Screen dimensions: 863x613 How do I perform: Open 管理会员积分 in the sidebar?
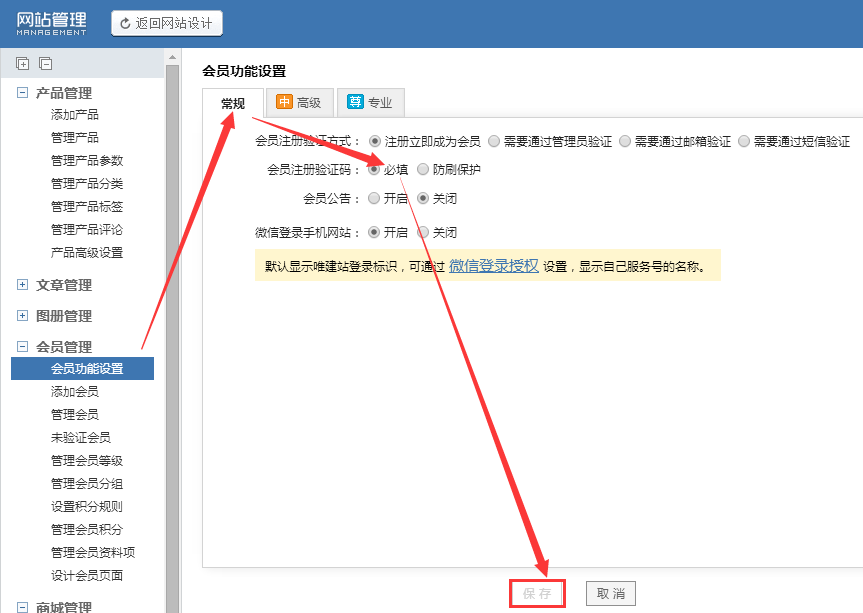(x=87, y=530)
